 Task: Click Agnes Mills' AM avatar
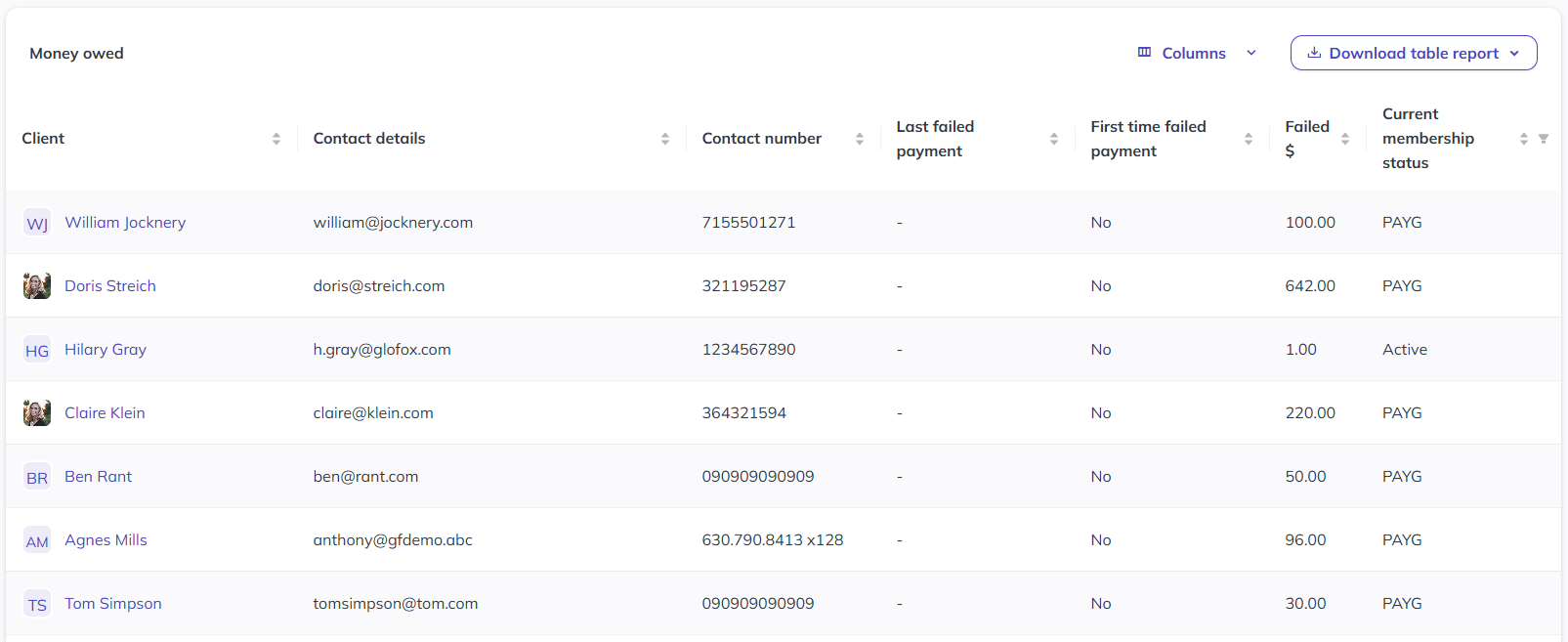pos(37,540)
